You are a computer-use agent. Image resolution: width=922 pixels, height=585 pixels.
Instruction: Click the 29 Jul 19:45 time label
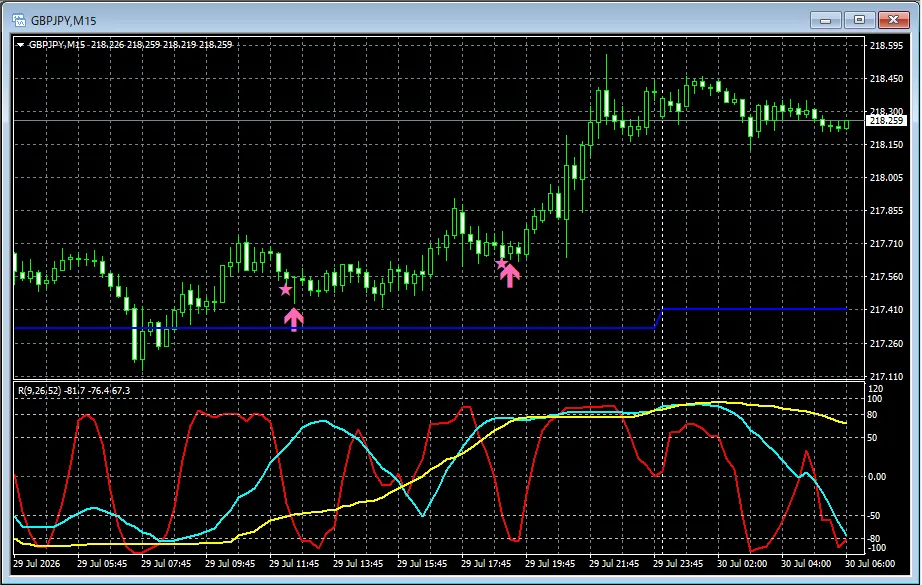pyautogui.click(x=550, y=563)
